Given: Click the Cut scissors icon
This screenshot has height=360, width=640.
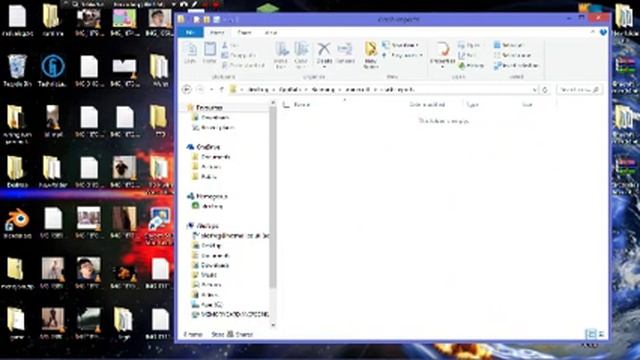Looking at the screenshot, I should pyautogui.click(x=225, y=45).
